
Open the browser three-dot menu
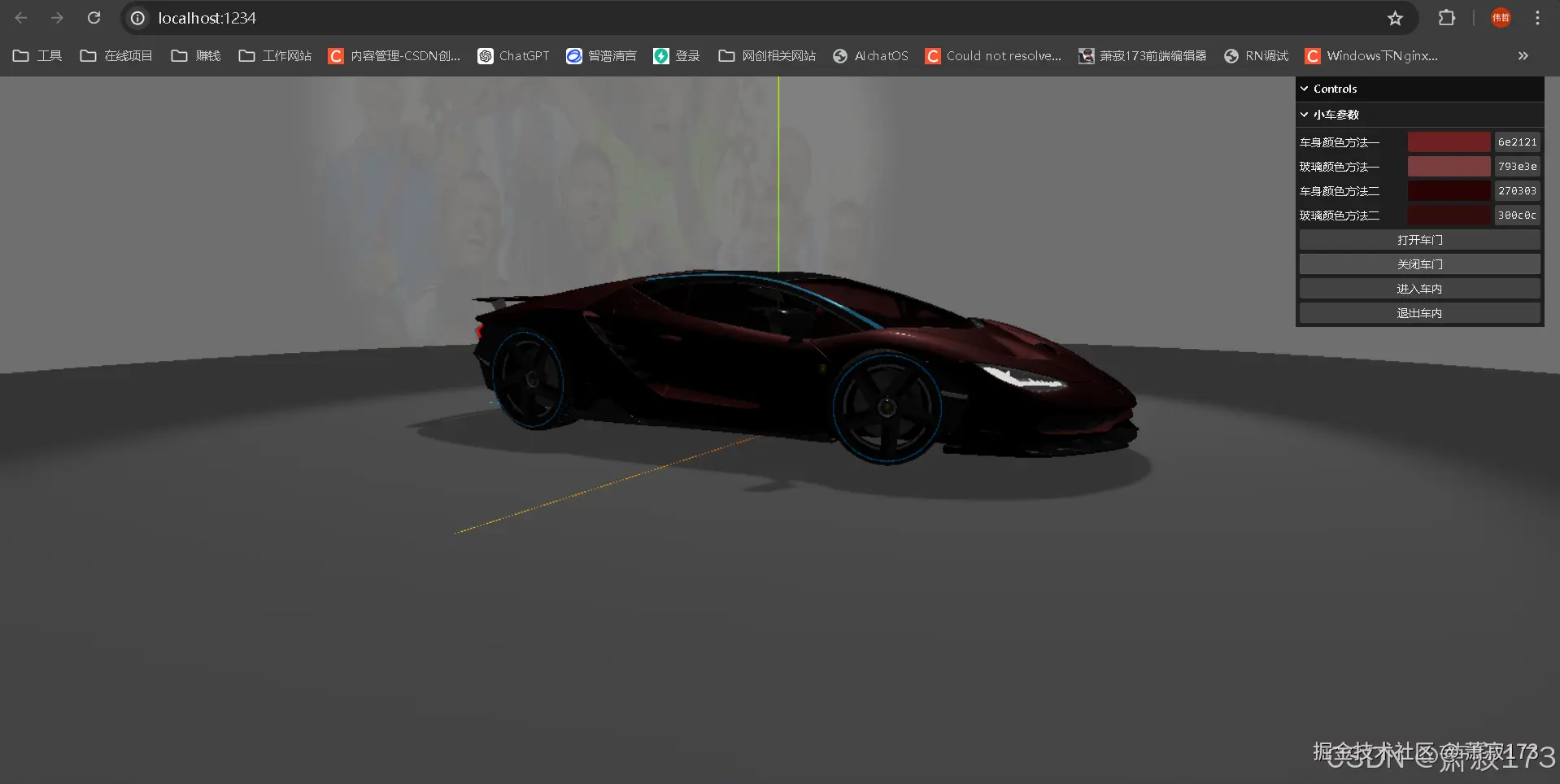click(1537, 18)
